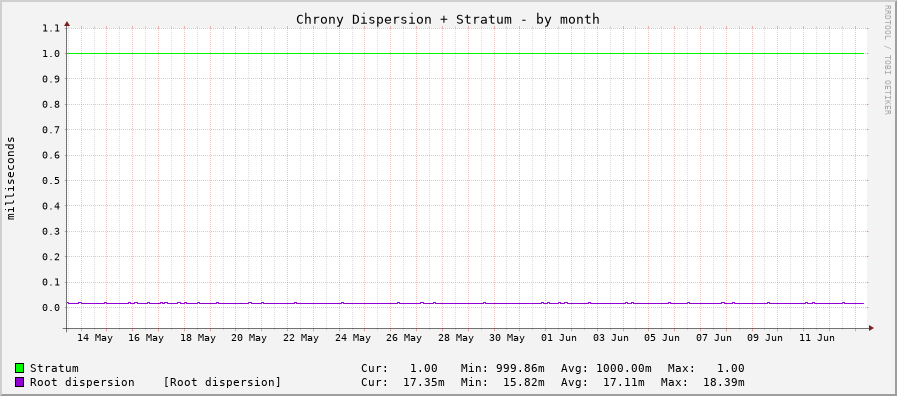Click the '07 Jun' x-axis date label
The width and height of the screenshot is (897, 396).
[x=714, y=338]
